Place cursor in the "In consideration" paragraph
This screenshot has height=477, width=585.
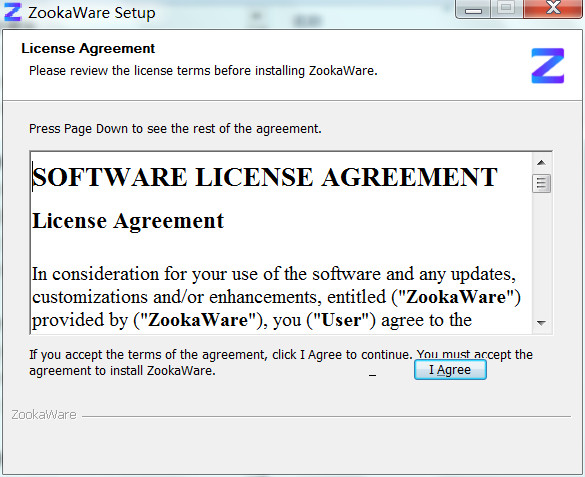(276, 297)
